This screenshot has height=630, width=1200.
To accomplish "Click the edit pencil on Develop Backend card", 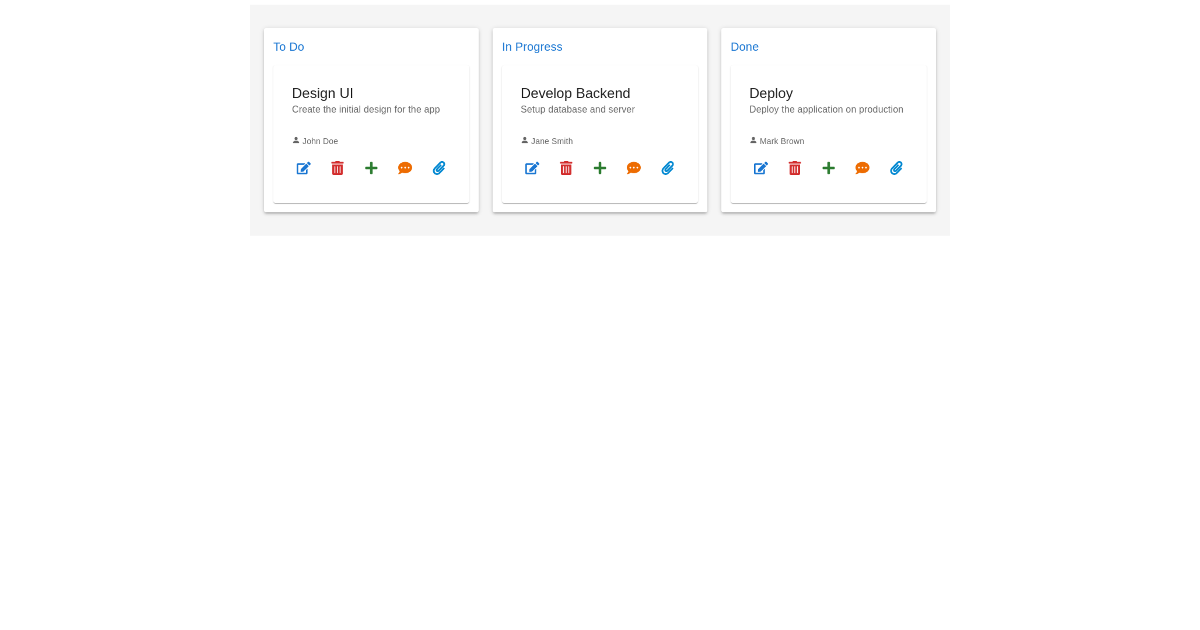I will (532, 168).
